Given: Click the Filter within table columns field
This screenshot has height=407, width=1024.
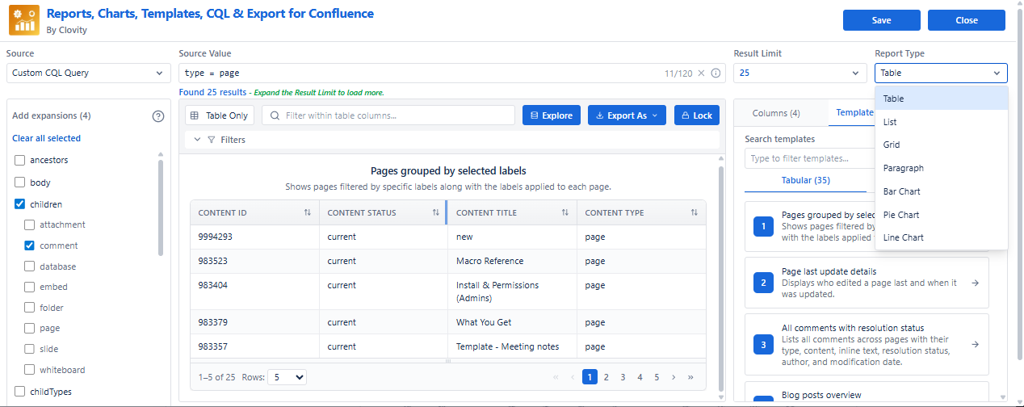Looking at the screenshot, I should click(x=389, y=116).
